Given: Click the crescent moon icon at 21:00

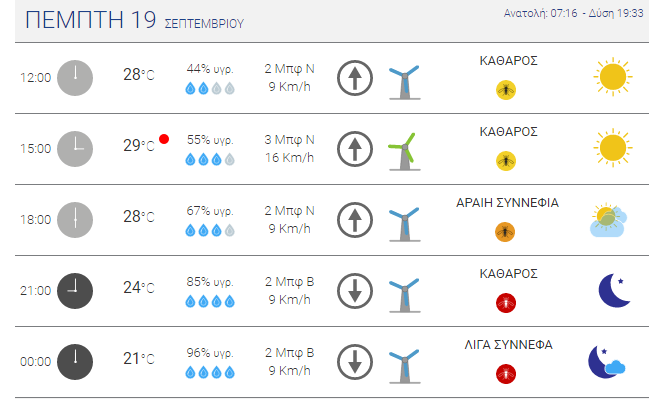Looking at the screenshot, I should [614, 290].
